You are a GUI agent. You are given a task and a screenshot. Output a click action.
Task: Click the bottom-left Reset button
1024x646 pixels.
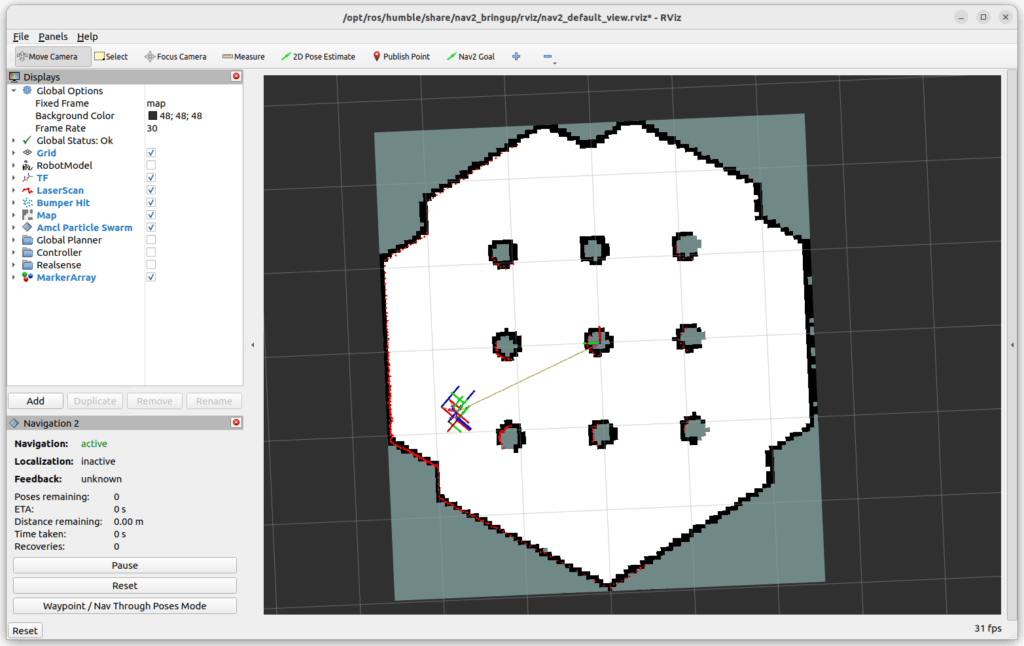click(25, 630)
